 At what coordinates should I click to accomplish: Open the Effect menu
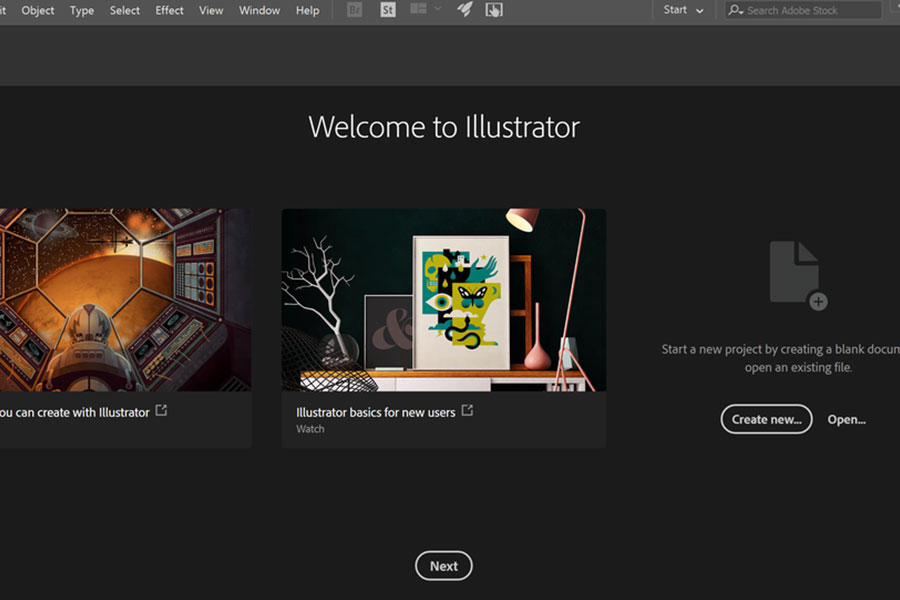(x=169, y=10)
